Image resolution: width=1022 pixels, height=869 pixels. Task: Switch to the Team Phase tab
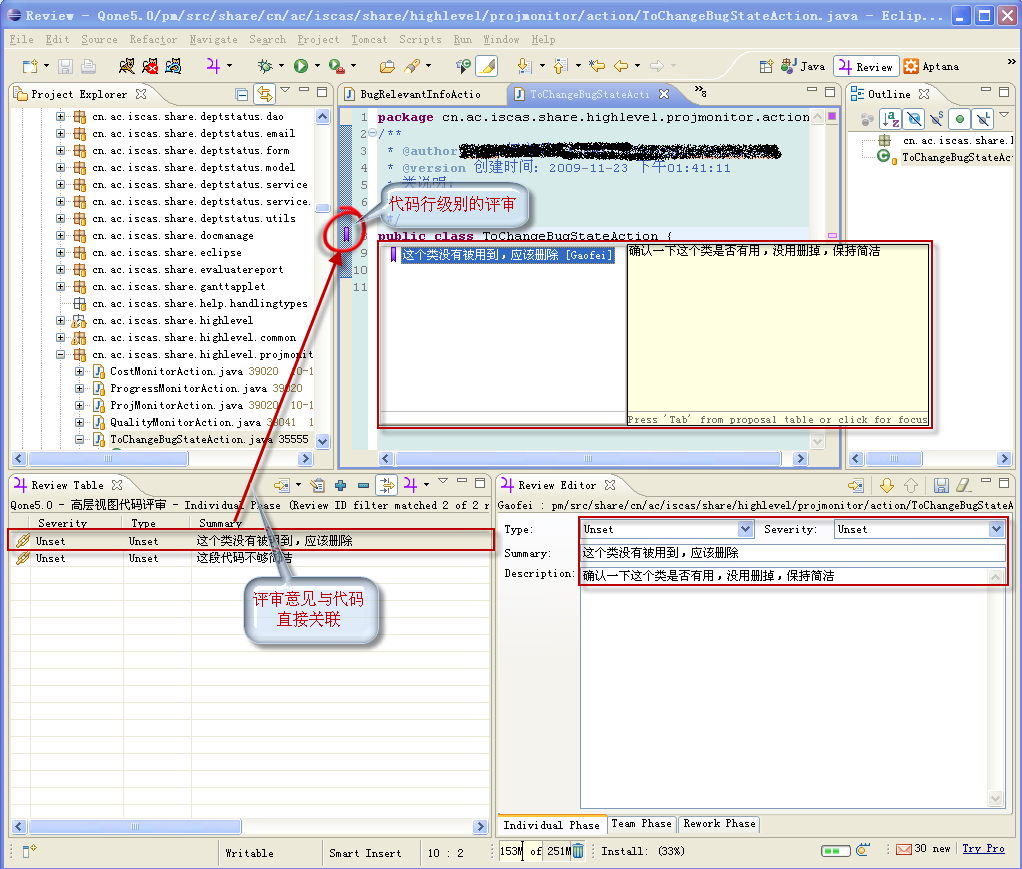point(641,824)
